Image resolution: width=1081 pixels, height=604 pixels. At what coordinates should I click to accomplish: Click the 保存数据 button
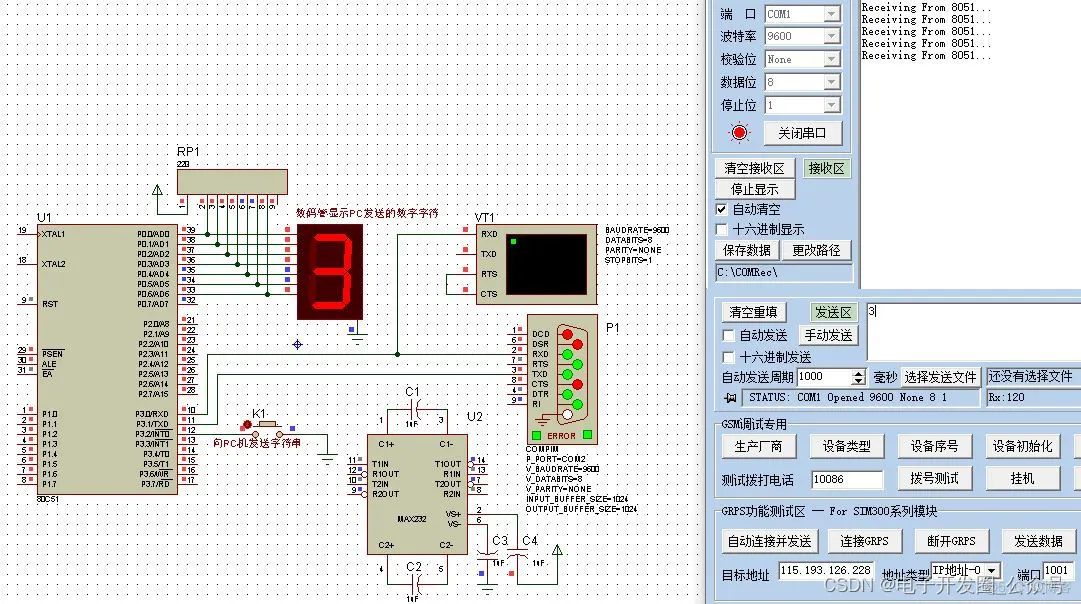[747, 250]
